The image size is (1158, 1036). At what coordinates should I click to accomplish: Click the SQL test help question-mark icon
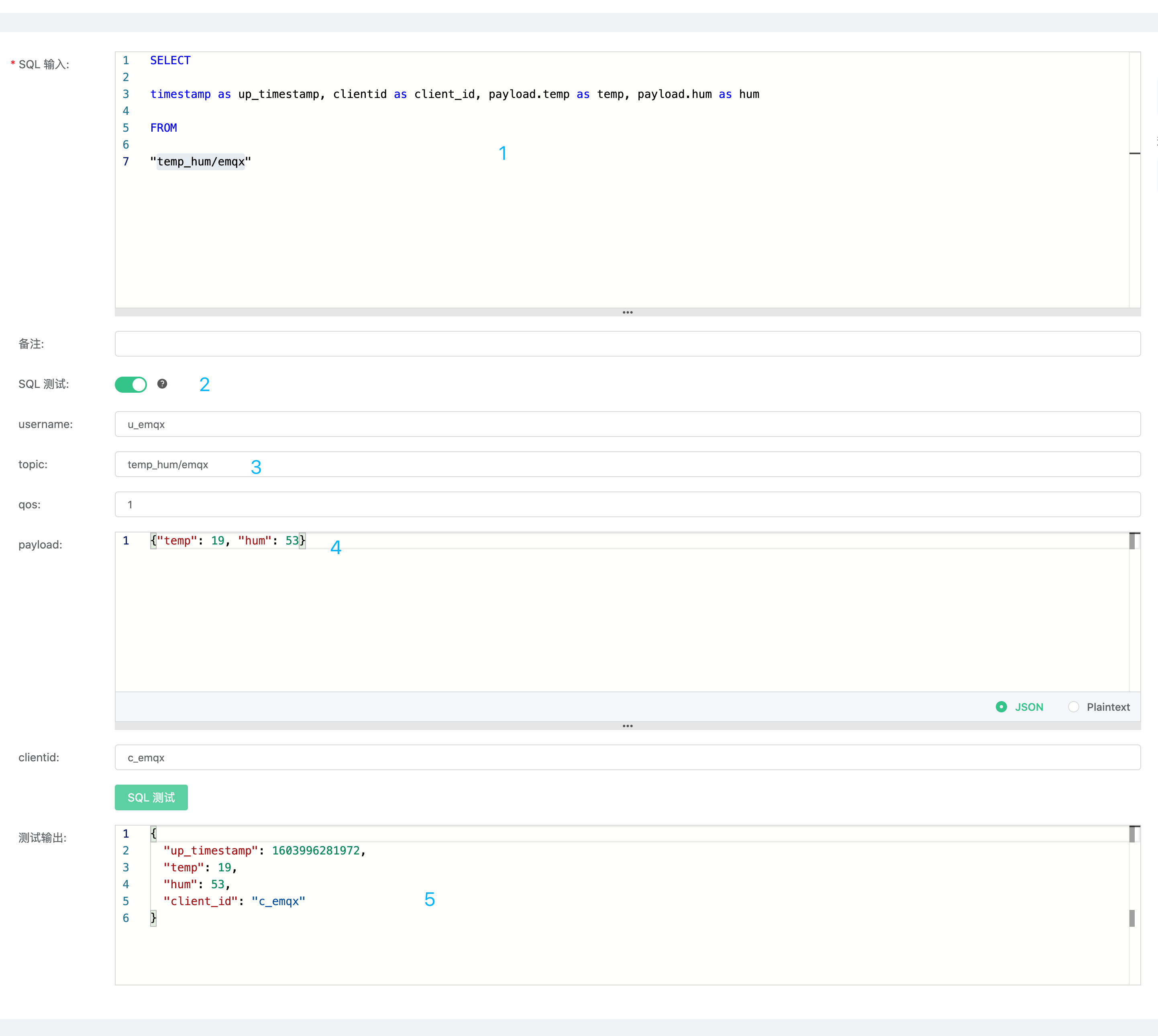(x=162, y=383)
